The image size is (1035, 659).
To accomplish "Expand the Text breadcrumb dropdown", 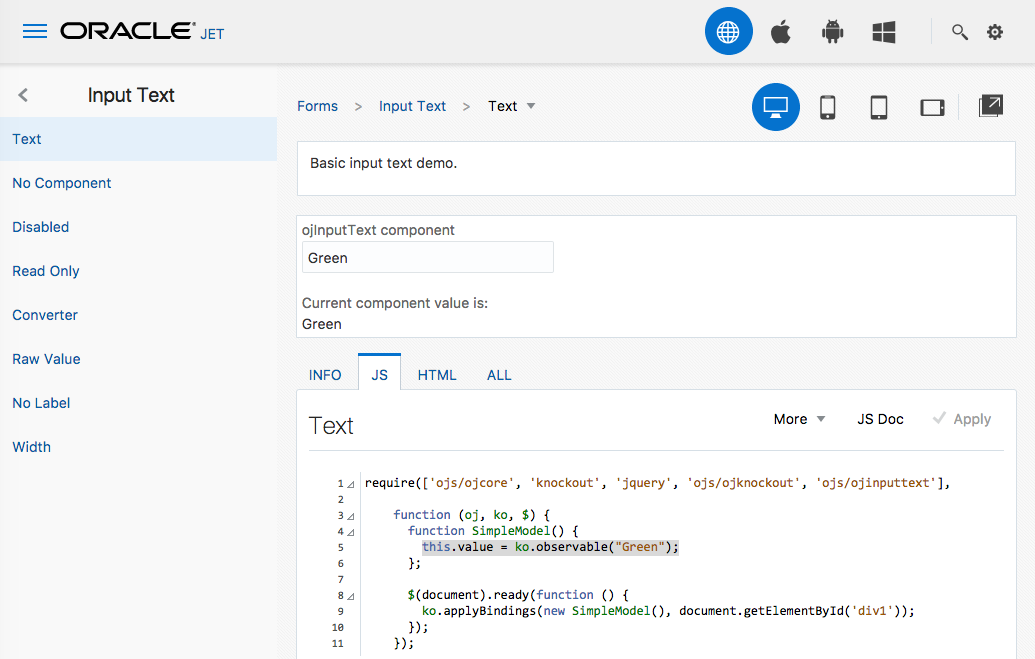I will tap(531, 106).
